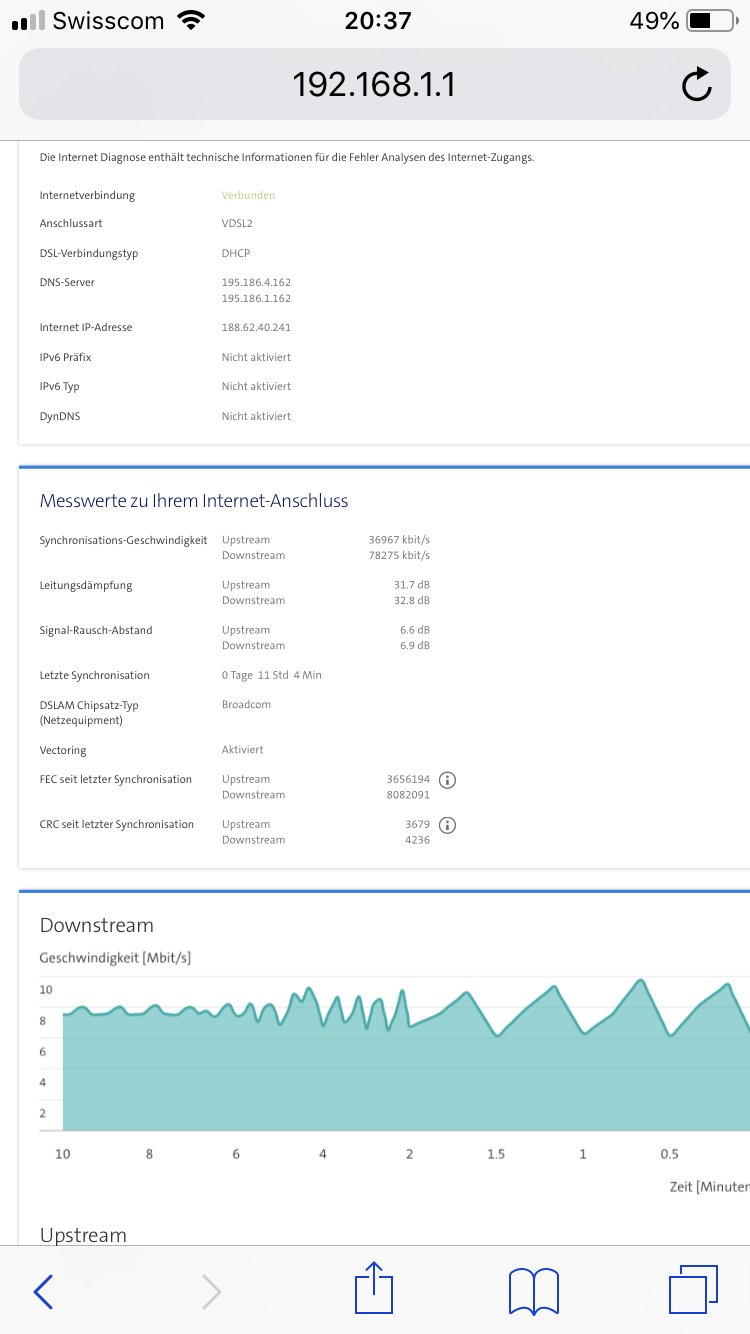The width and height of the screenshot is (750, 1334).
Task: Open the Share sheet icon
Action: [374, 1288]
